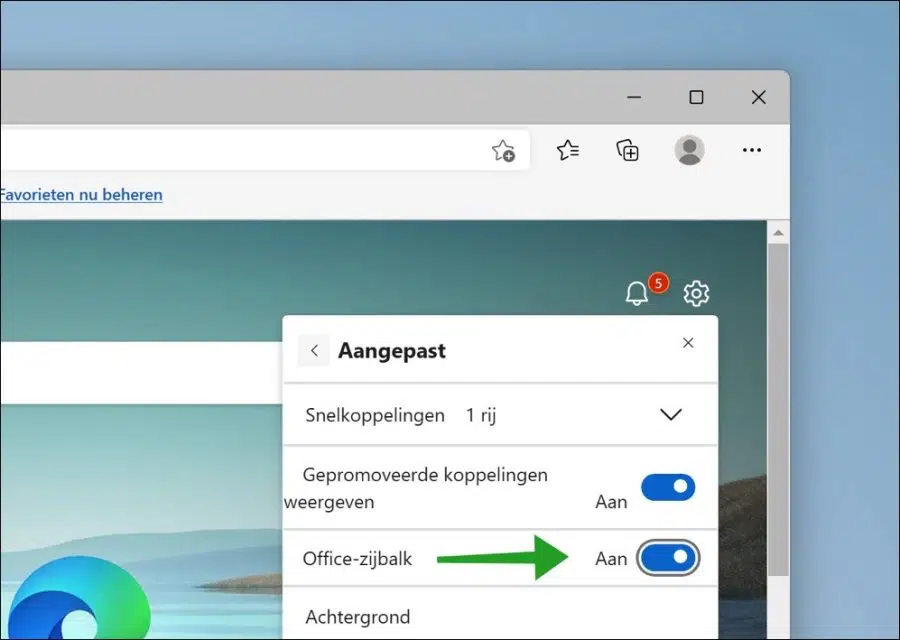Viewport: 900px width, 640px height.
Task: Click the scrollbar up arrow
Action: pos(778,232)
